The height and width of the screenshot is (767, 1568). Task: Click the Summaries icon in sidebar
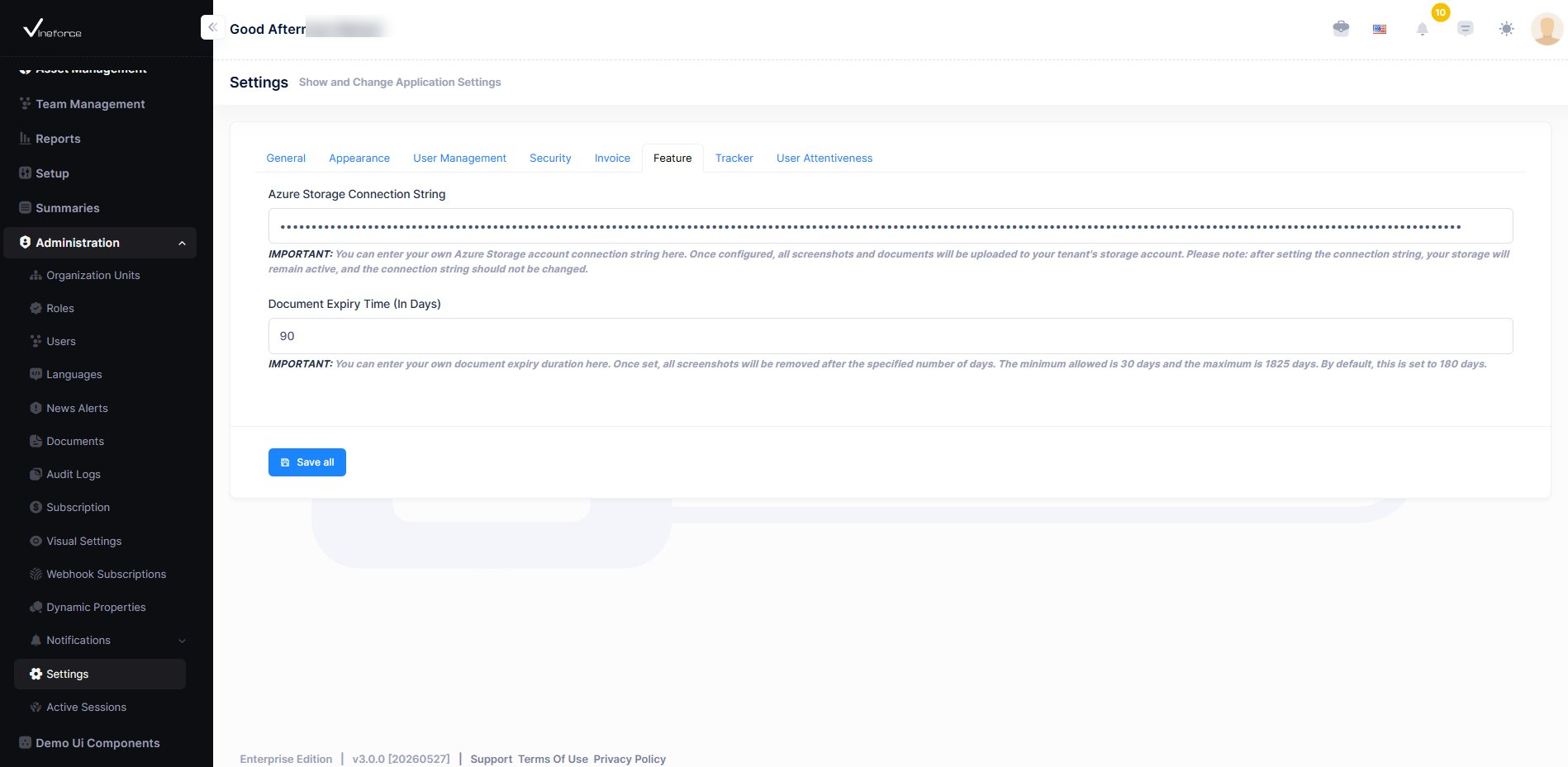[x=25, y=208]
